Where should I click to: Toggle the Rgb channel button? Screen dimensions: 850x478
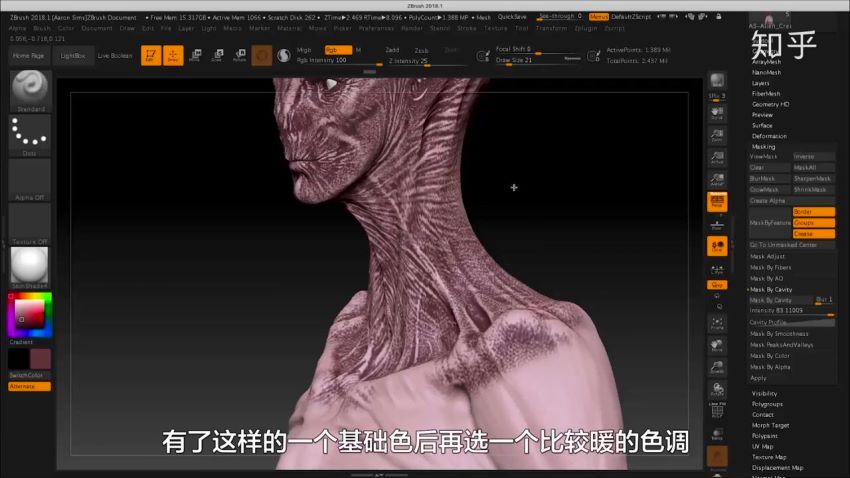click(x=338, y=50)
